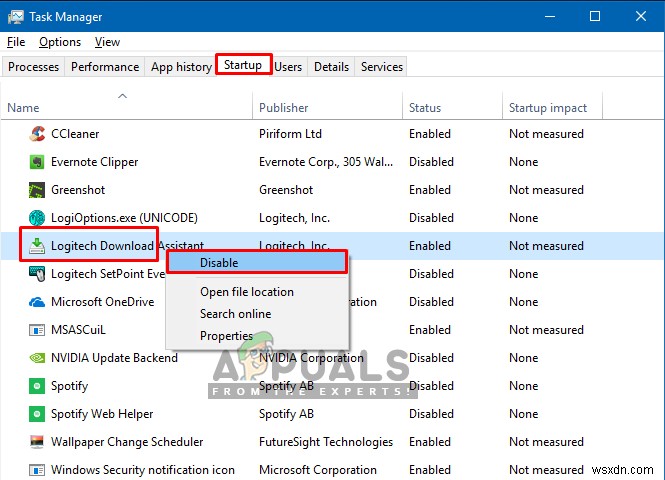Click the Enabled status of Greenshot
This screenshot has height=480, width=665.
(x=430, y=190)
